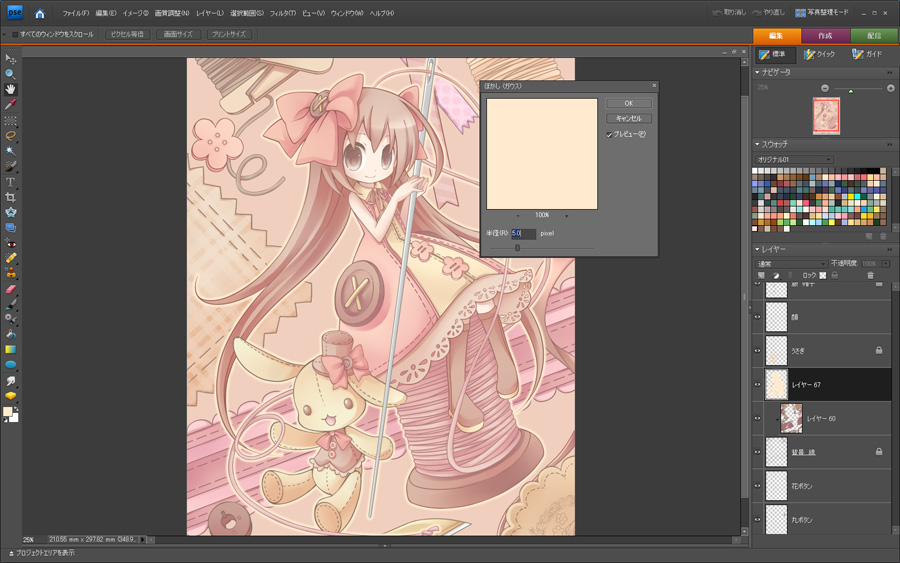This screenshot has width=900, height=563.
Task: Collapse the ナビゲータ panel
Action: coord(757,72)
